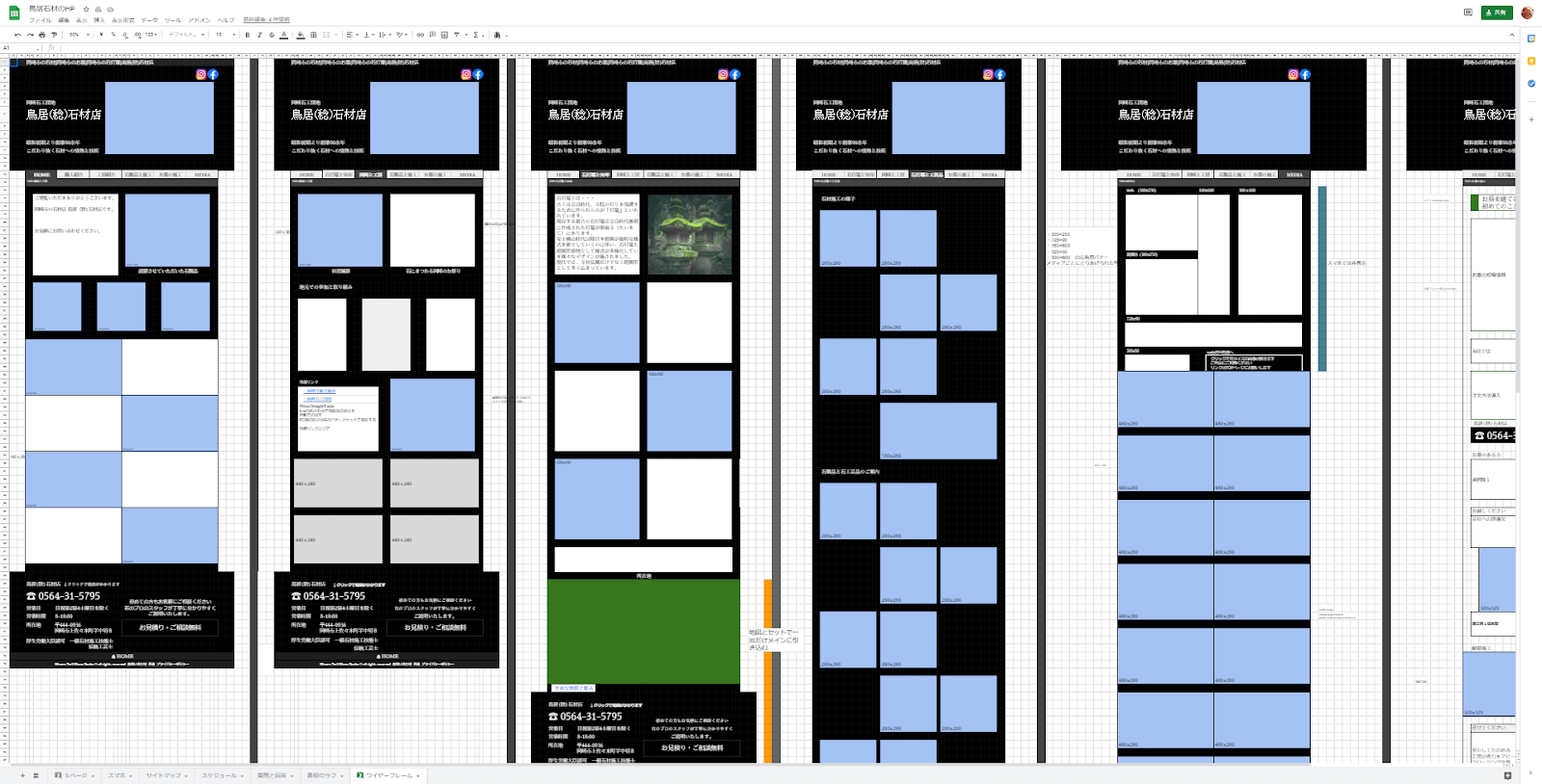
Task: Click the Create filter icon
Action: coord(457,35)
